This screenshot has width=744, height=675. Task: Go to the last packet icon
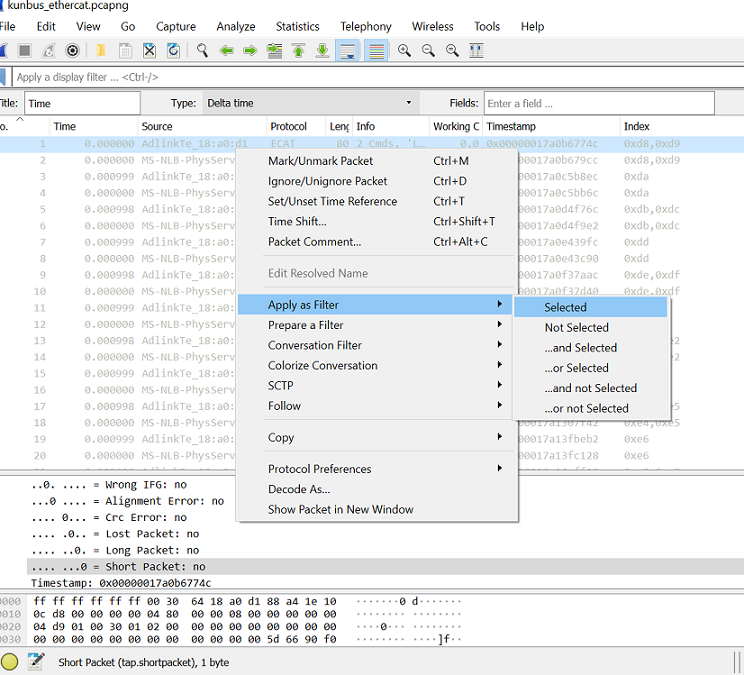[323, 50]
